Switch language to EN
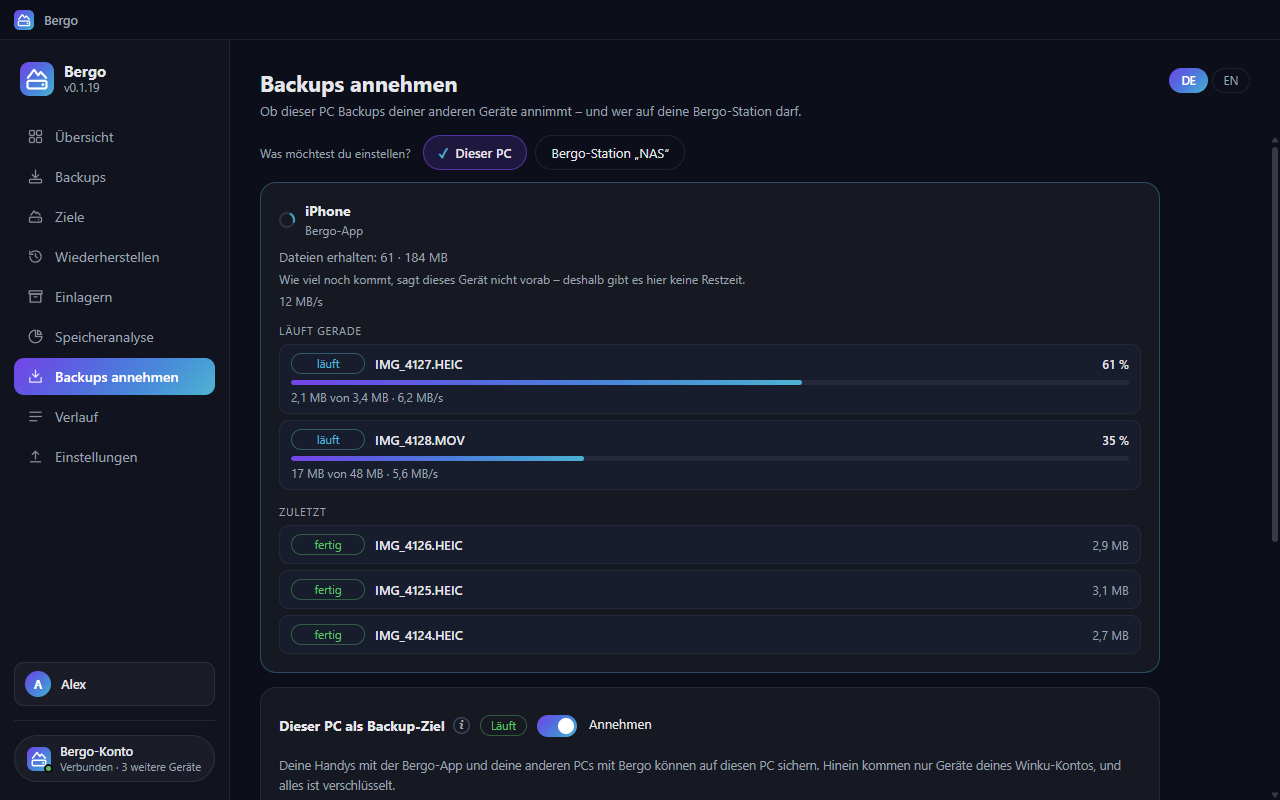1280x800 pixels. click(x=1231, y=81)
